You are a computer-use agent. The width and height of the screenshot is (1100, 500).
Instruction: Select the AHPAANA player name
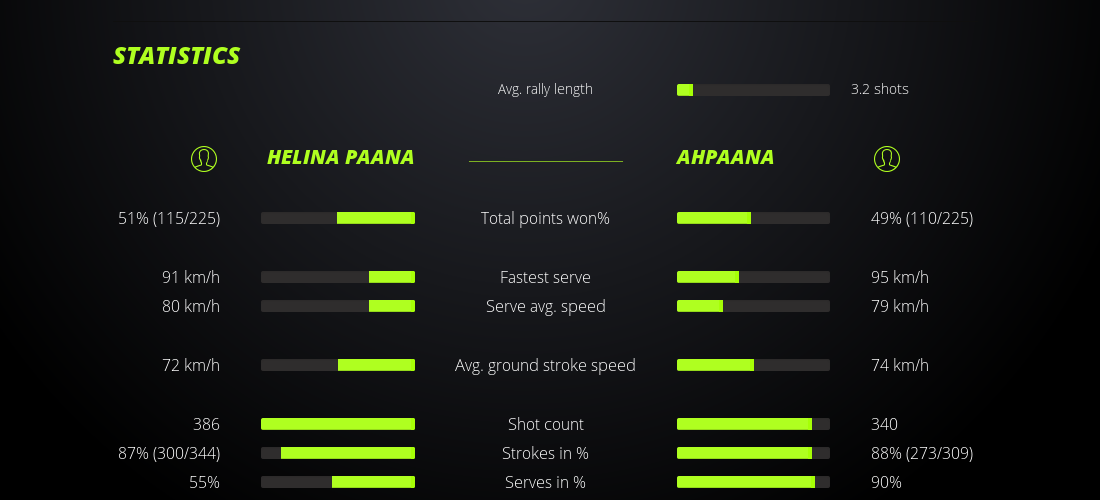(x=725, y=157)
